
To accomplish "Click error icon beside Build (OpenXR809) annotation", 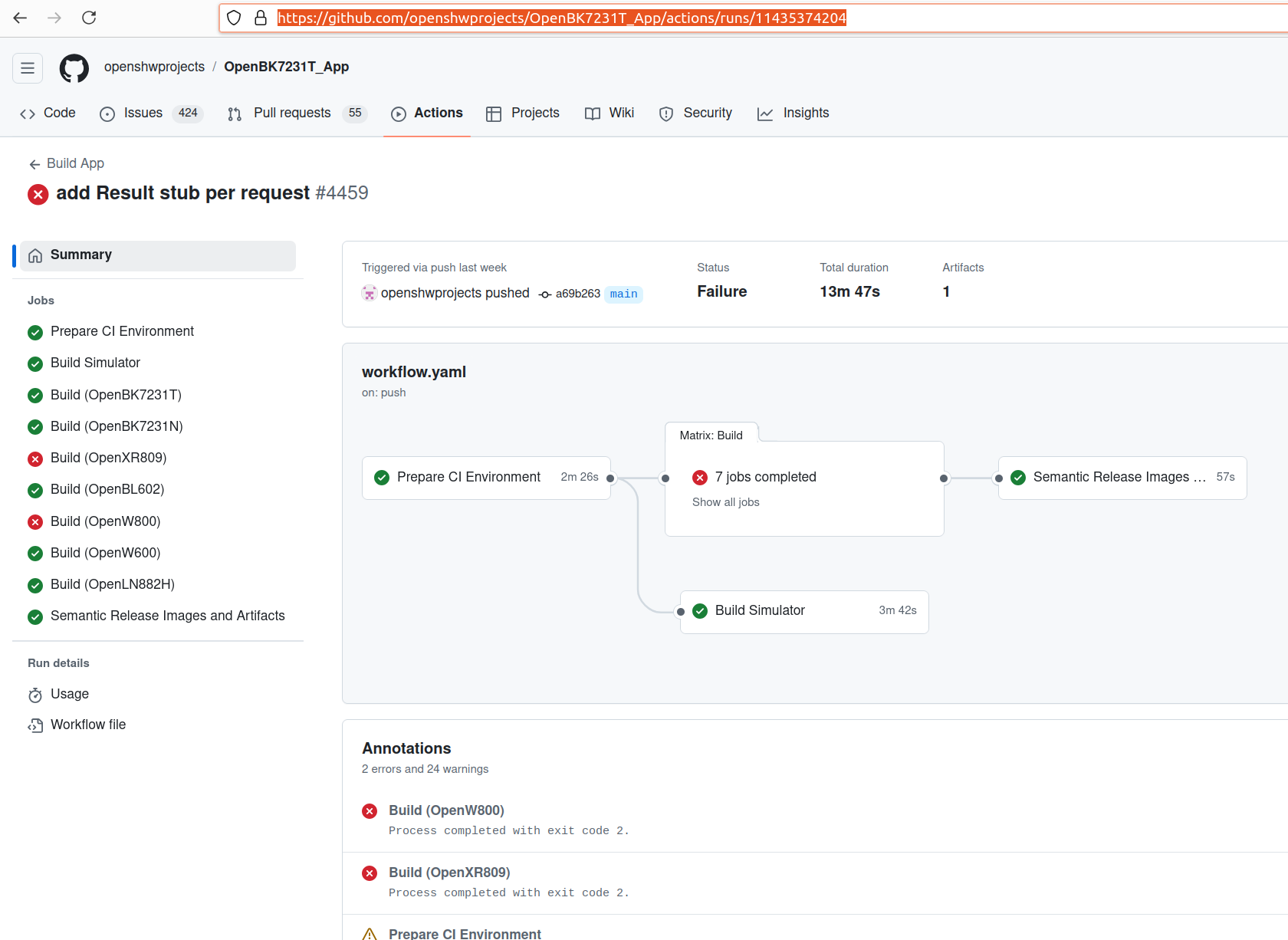I will pos(370,873).
